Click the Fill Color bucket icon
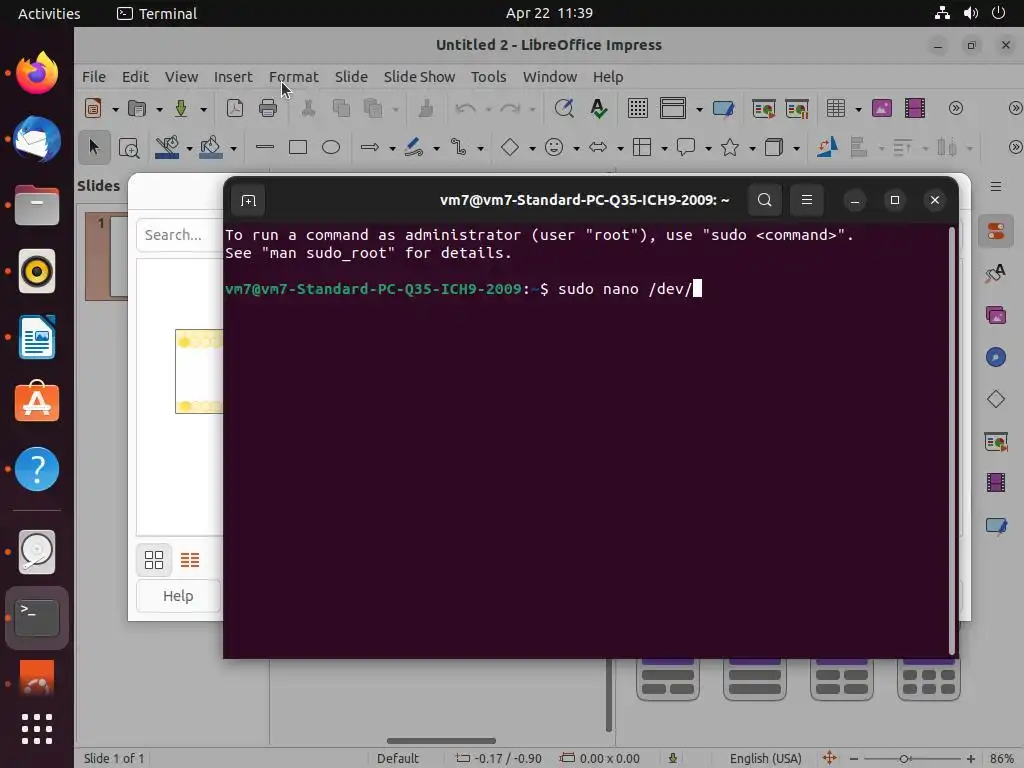Screen dimensions: 1024x768 click(210, 148)
